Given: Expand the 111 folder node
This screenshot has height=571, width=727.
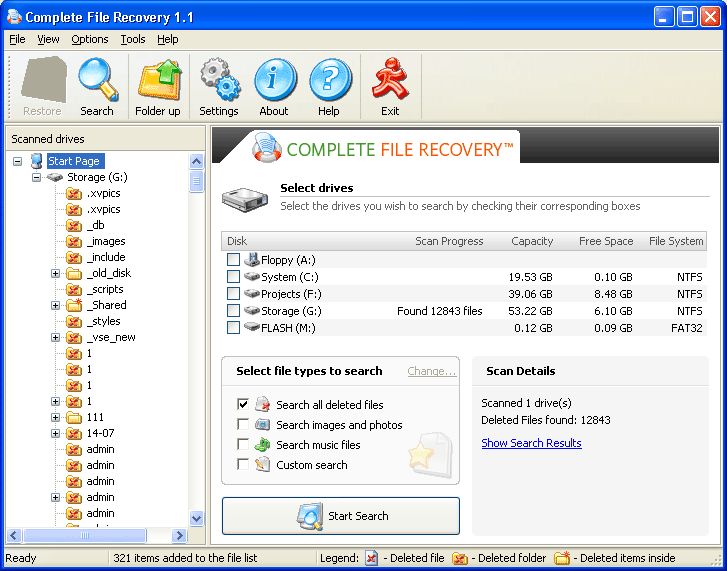Looking at the screenshot, I should 55,418.
